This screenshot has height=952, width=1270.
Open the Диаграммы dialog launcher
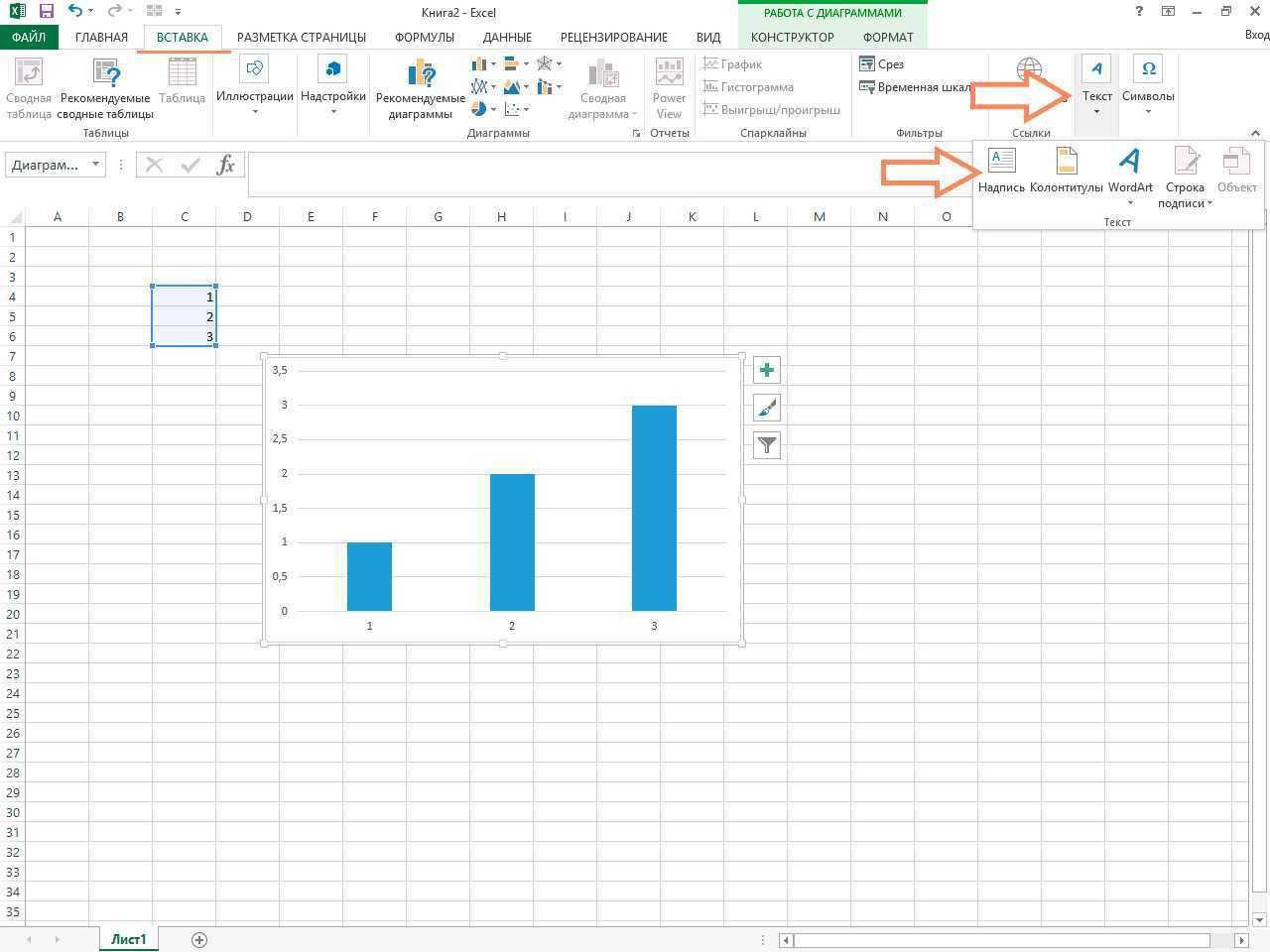pos(636,133)
